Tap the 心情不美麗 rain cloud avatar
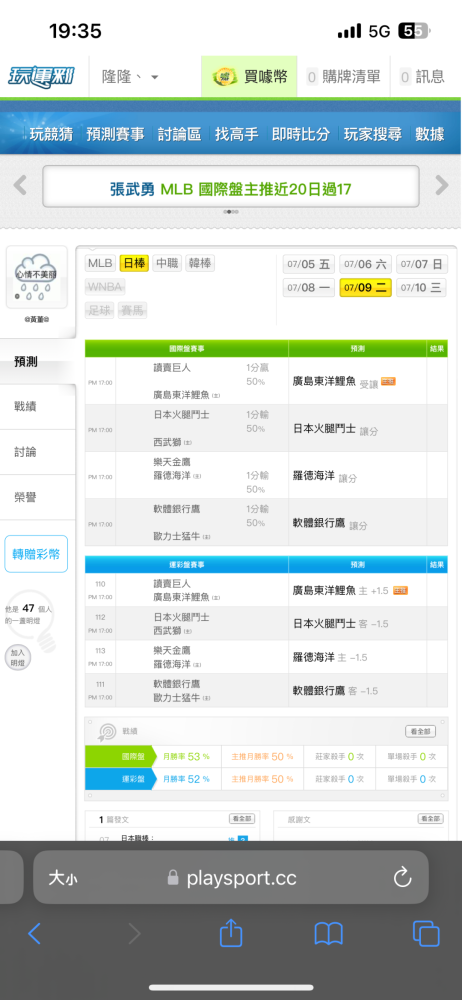 [x=37, y=279]
